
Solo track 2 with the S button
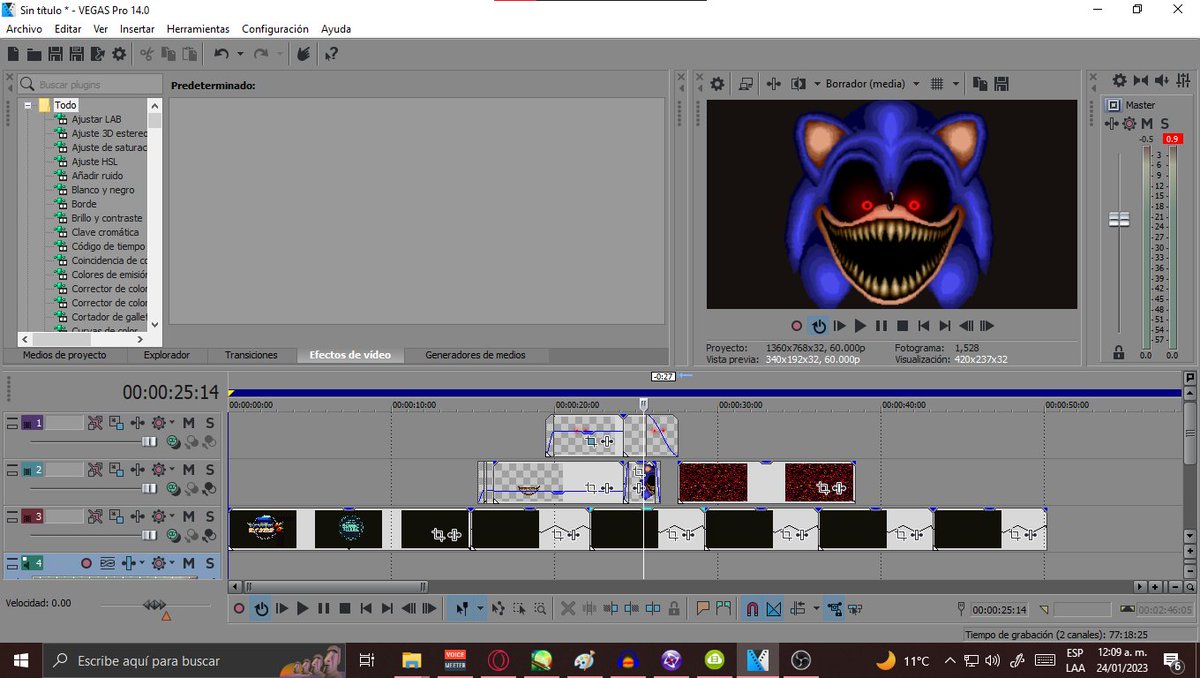[210, 469]
